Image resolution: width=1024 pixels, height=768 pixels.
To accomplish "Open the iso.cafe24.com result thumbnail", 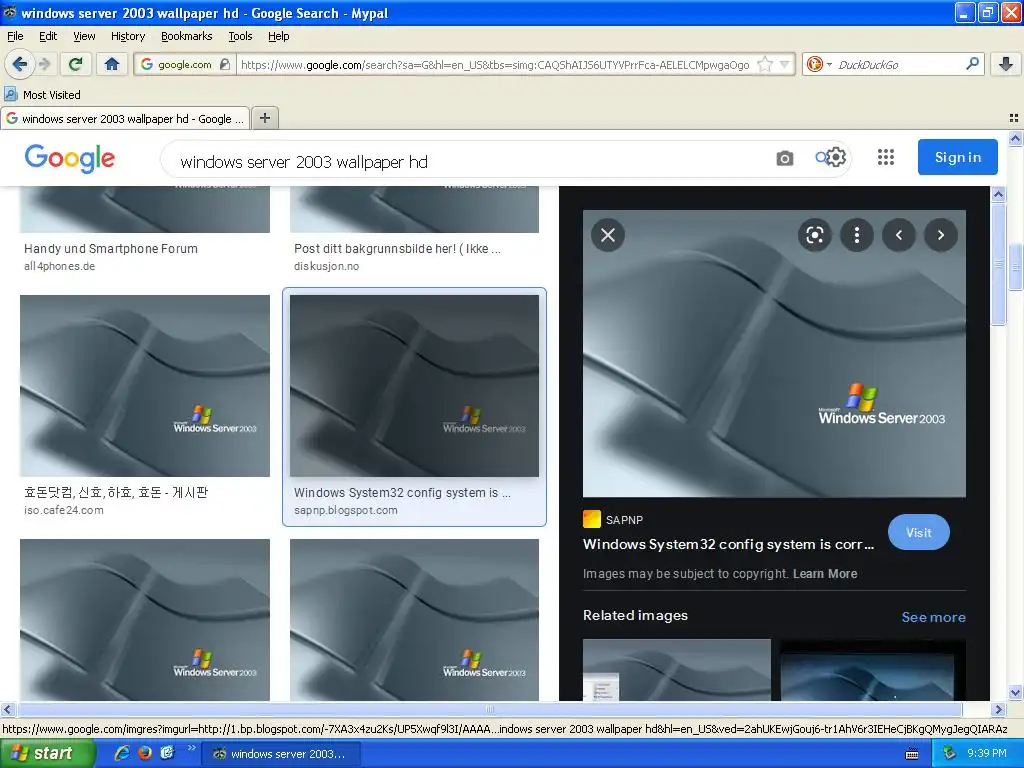I will 145,385.
